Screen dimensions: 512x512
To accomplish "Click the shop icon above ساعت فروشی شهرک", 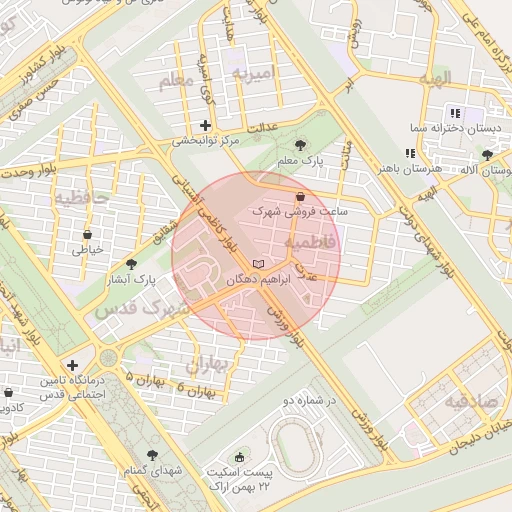I will click(x=300, y=197).
